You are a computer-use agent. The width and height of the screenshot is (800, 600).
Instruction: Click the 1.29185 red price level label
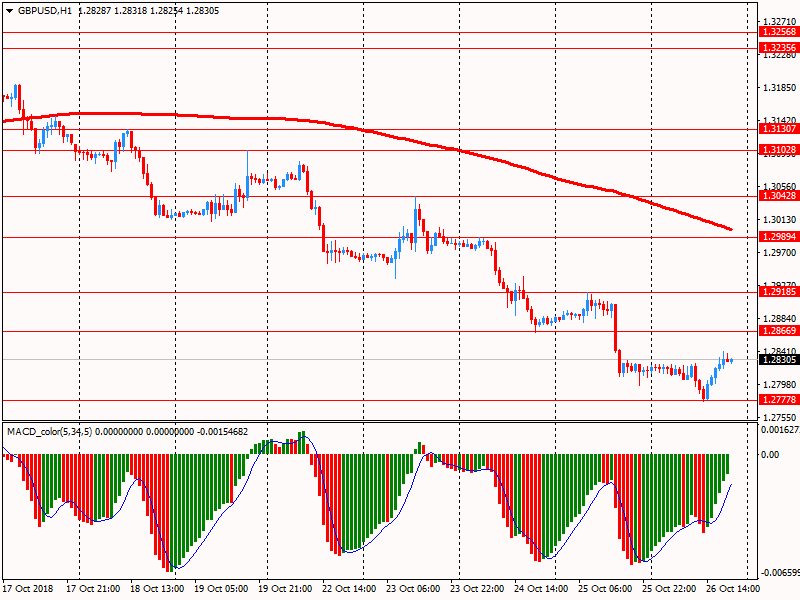pyautogui.click(x=778, y=292)
